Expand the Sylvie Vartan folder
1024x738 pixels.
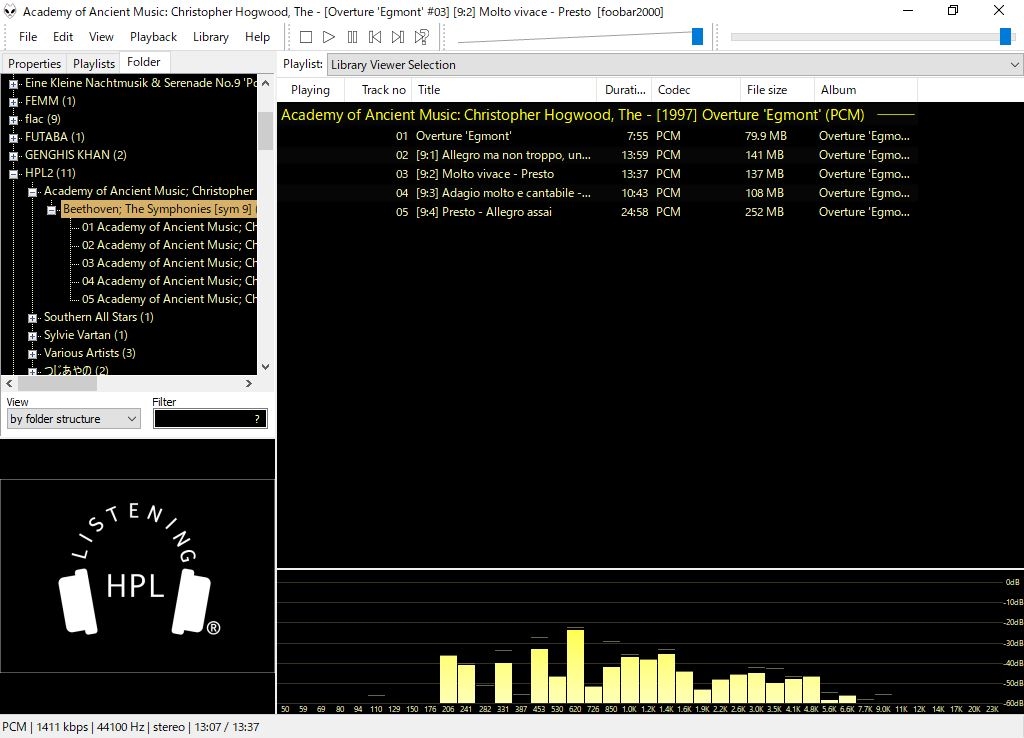(x=33, y=335)
